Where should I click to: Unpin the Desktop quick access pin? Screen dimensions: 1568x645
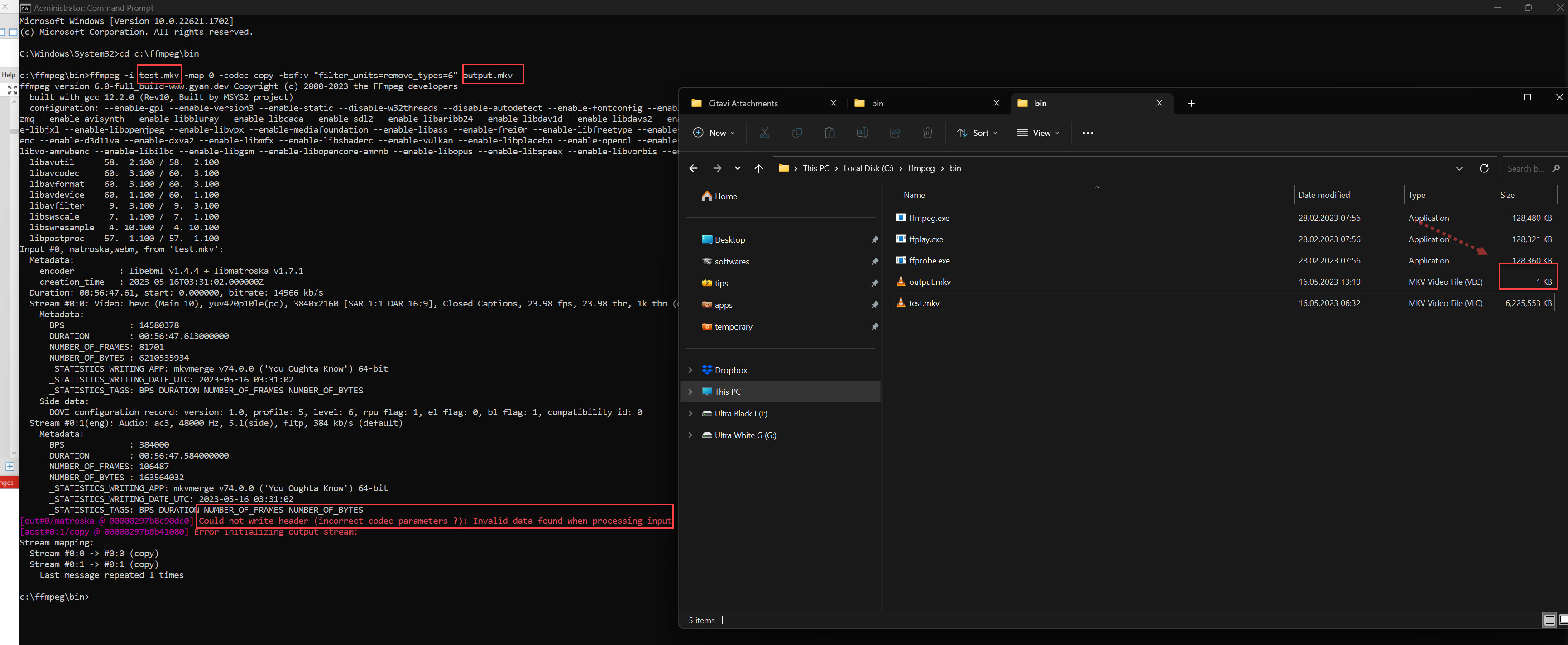[x=875, y=240]
